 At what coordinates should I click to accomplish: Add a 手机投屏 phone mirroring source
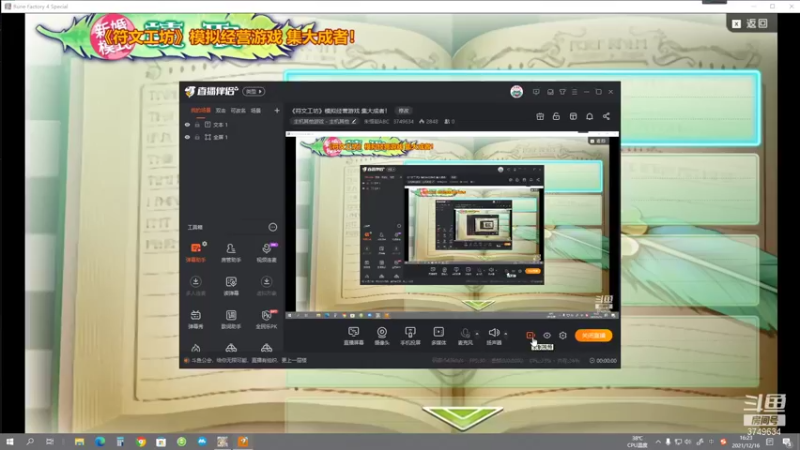[x=410, y=336]
